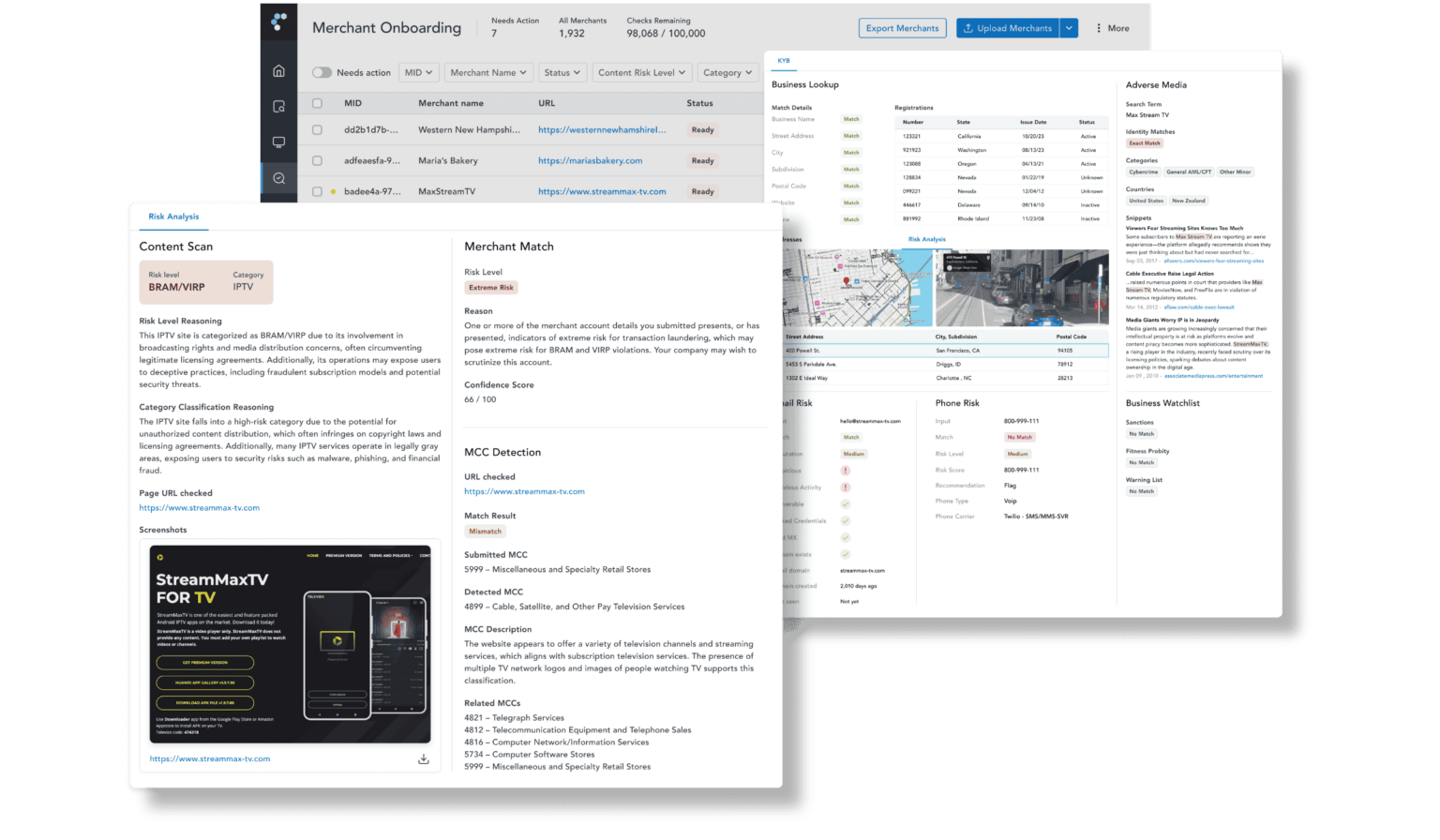The height and width of the screenshot is (840, 1440).
Task: Open the Status filter dropdown
Action: click(x=562, y=72)
